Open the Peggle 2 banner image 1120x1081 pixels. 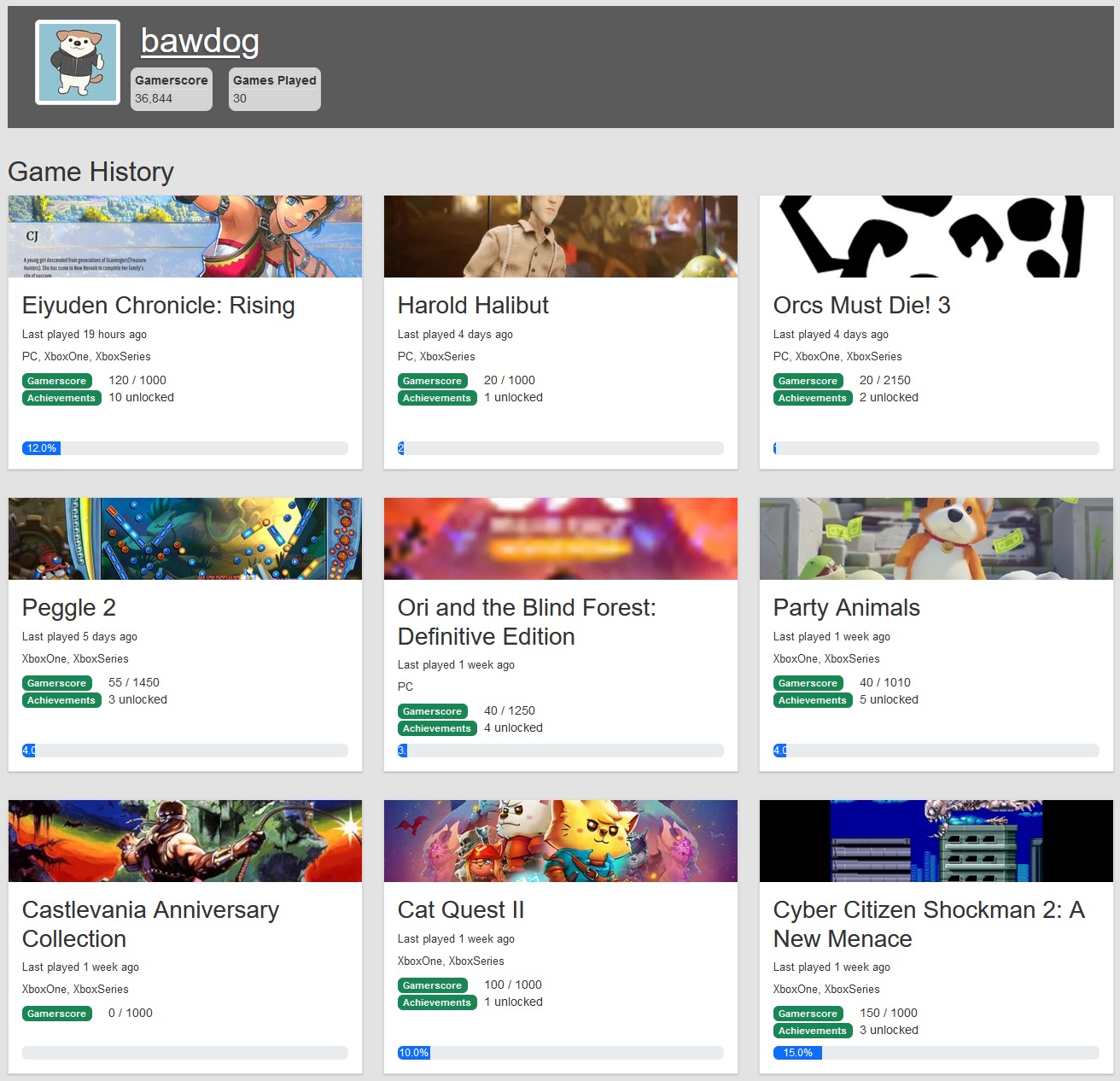click(185, 539)
